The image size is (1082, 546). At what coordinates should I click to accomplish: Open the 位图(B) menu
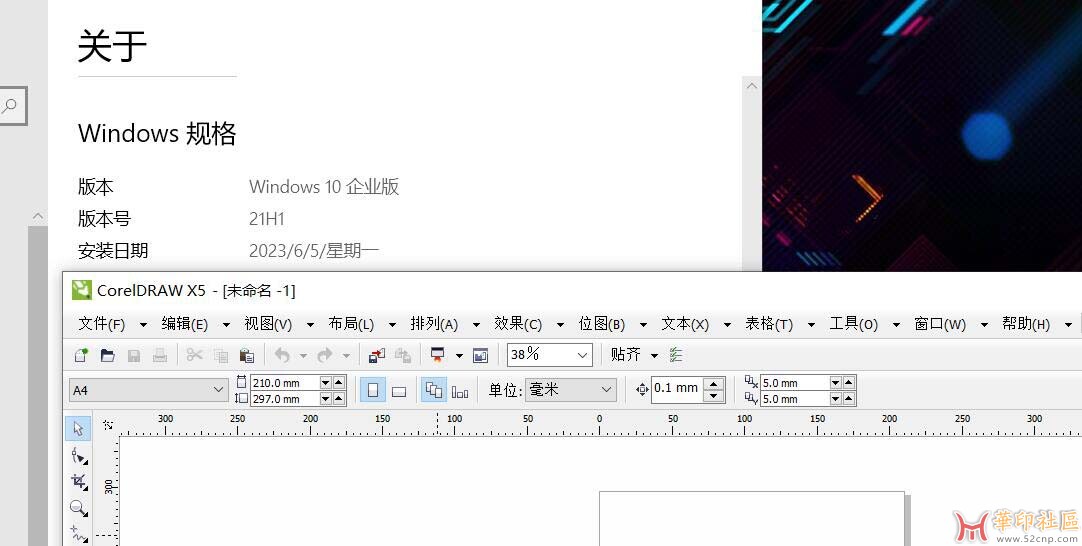click(602, 324)
